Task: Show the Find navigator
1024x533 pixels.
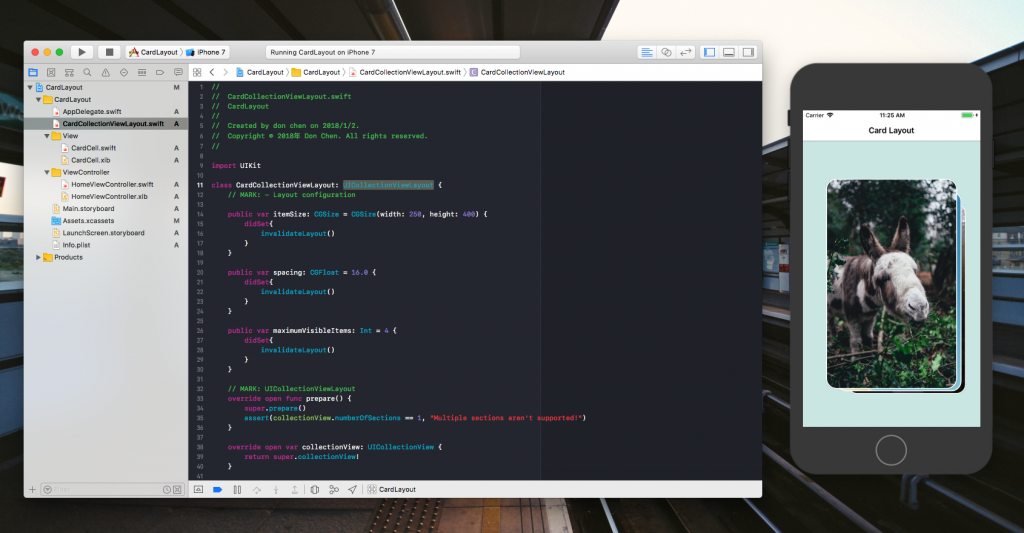Action: point(87,73)
